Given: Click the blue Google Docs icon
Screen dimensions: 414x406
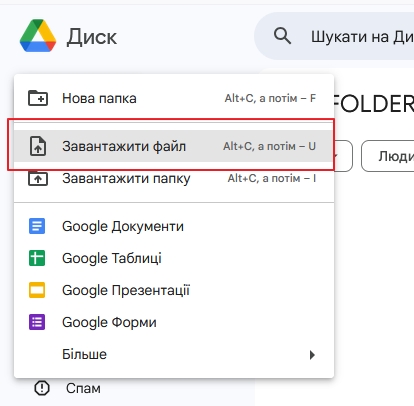Looking at the screenshot, I should point(37,226).
